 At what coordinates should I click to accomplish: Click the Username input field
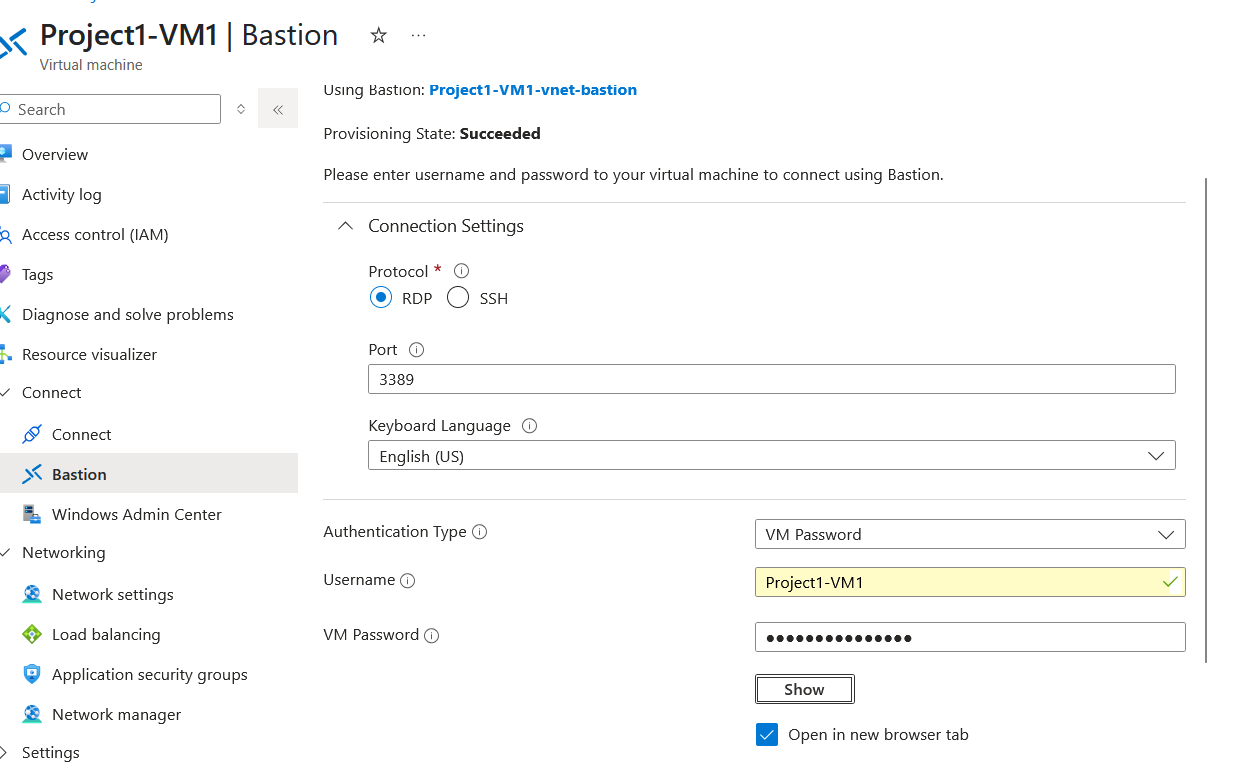click(970, 582)
